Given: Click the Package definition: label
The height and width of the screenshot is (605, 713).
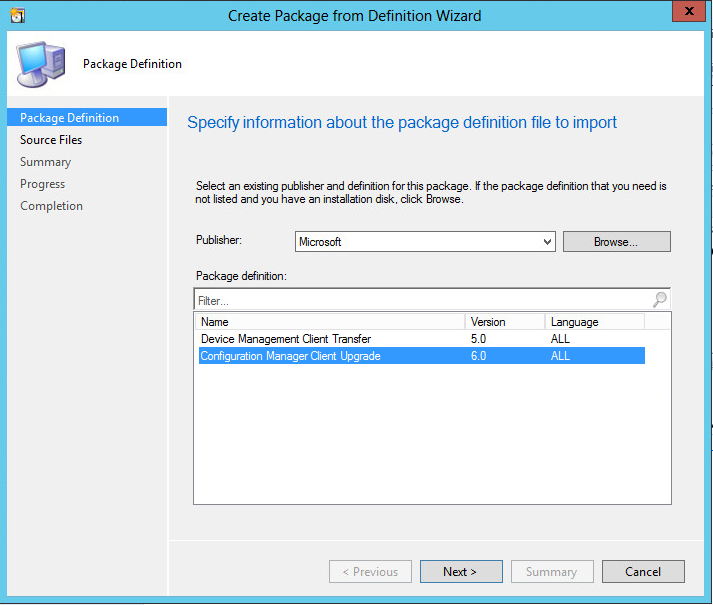Looking at the screenshot, I should pyautogui.click(x=241, y=276).
